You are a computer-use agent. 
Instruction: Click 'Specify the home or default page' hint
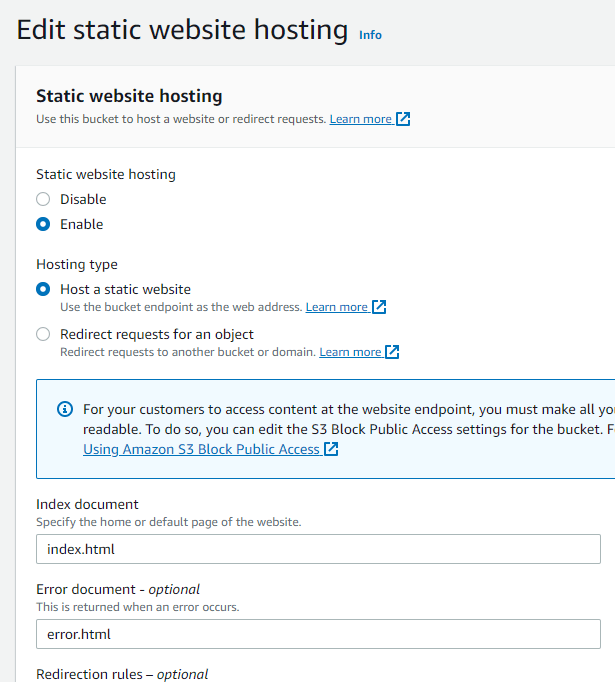[169, 522]
